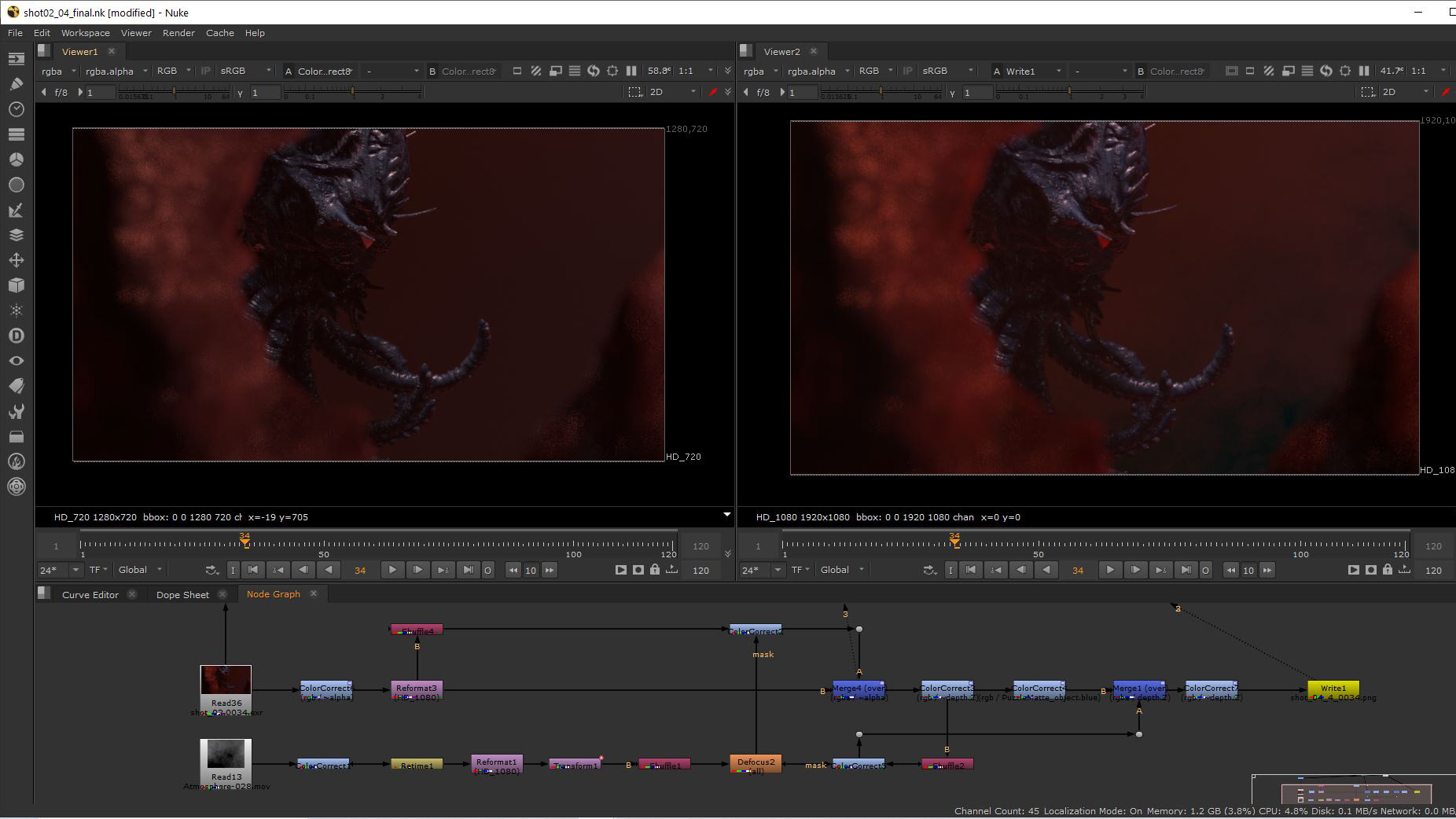The height and width of the screenshot is (819, 1456).
Task: Play forward in Viewer2 timeline
Action: (1110, 570)
